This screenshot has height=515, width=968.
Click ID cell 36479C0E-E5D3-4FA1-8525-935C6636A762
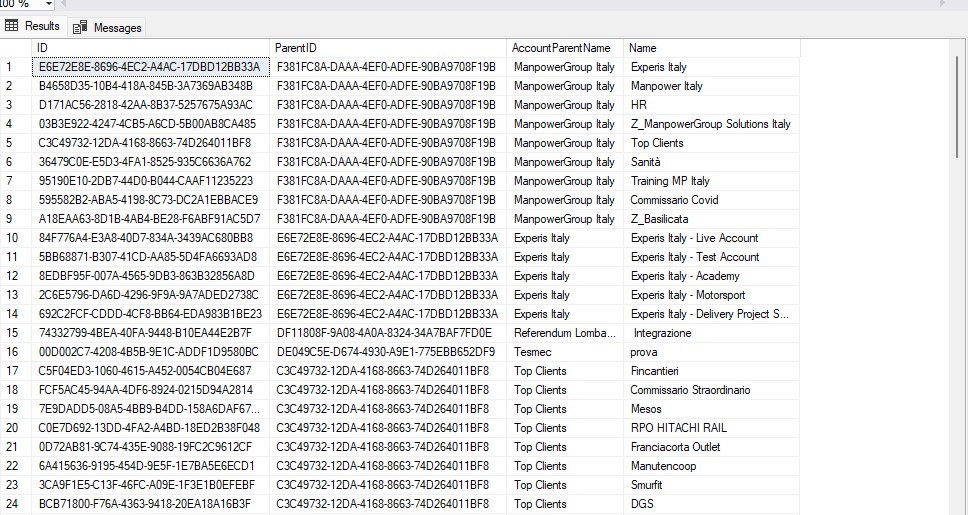click(151, 162)
